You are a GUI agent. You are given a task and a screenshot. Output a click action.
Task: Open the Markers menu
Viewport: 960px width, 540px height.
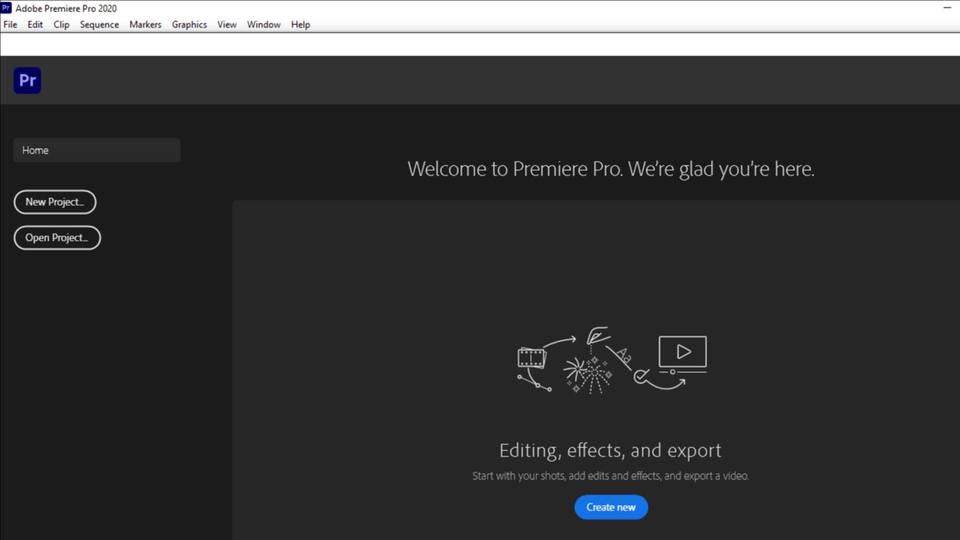pos(145,24)
